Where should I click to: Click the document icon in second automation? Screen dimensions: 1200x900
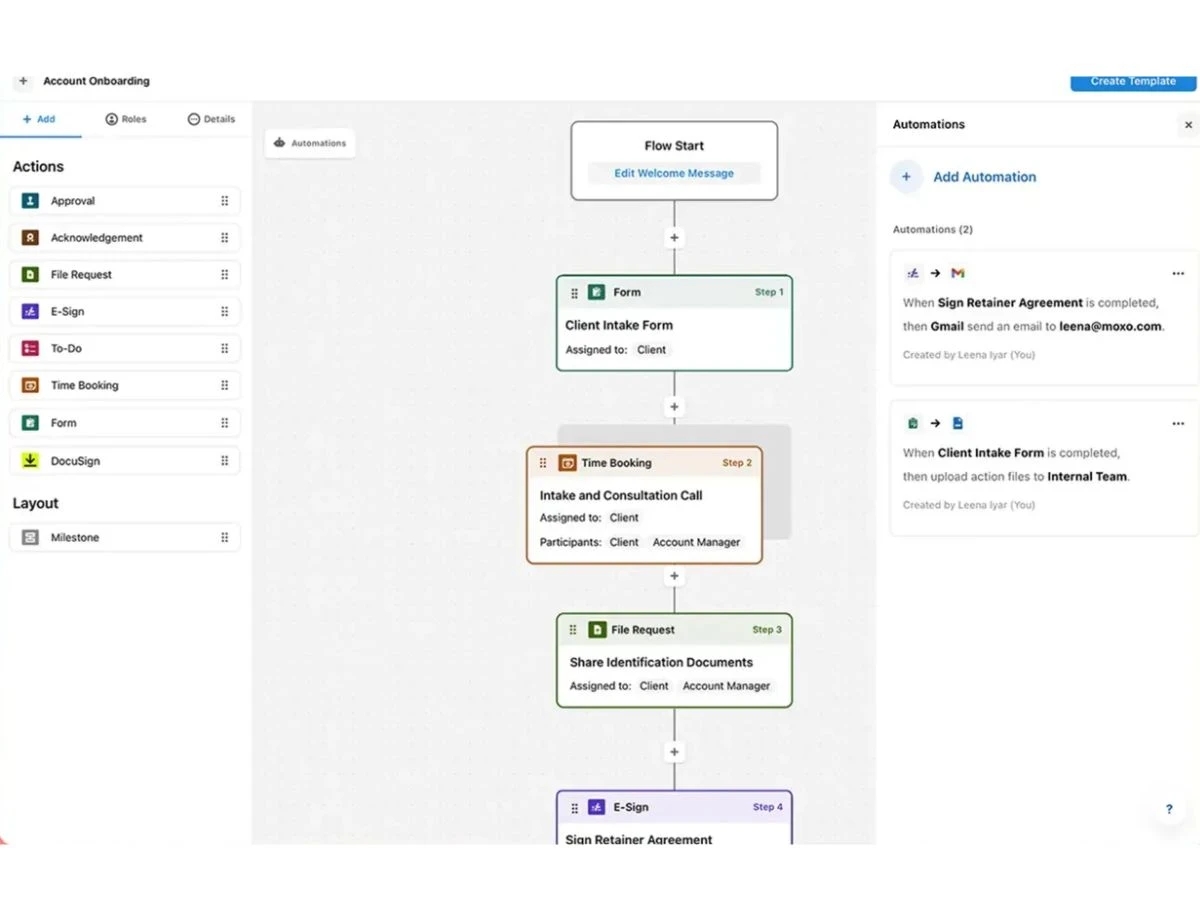pos(958,424)
